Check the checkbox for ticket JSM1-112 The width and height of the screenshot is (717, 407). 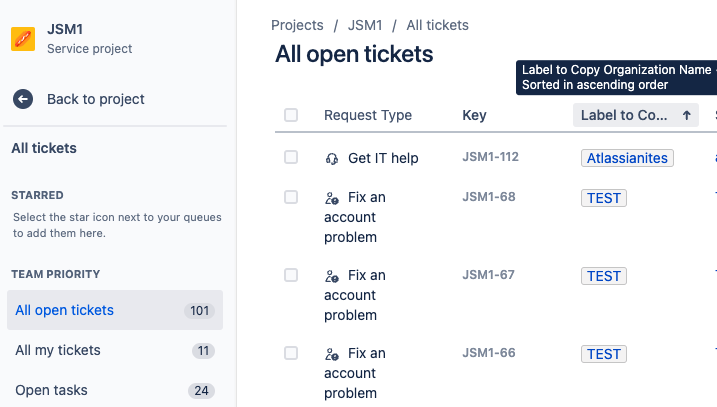[291, 157]
